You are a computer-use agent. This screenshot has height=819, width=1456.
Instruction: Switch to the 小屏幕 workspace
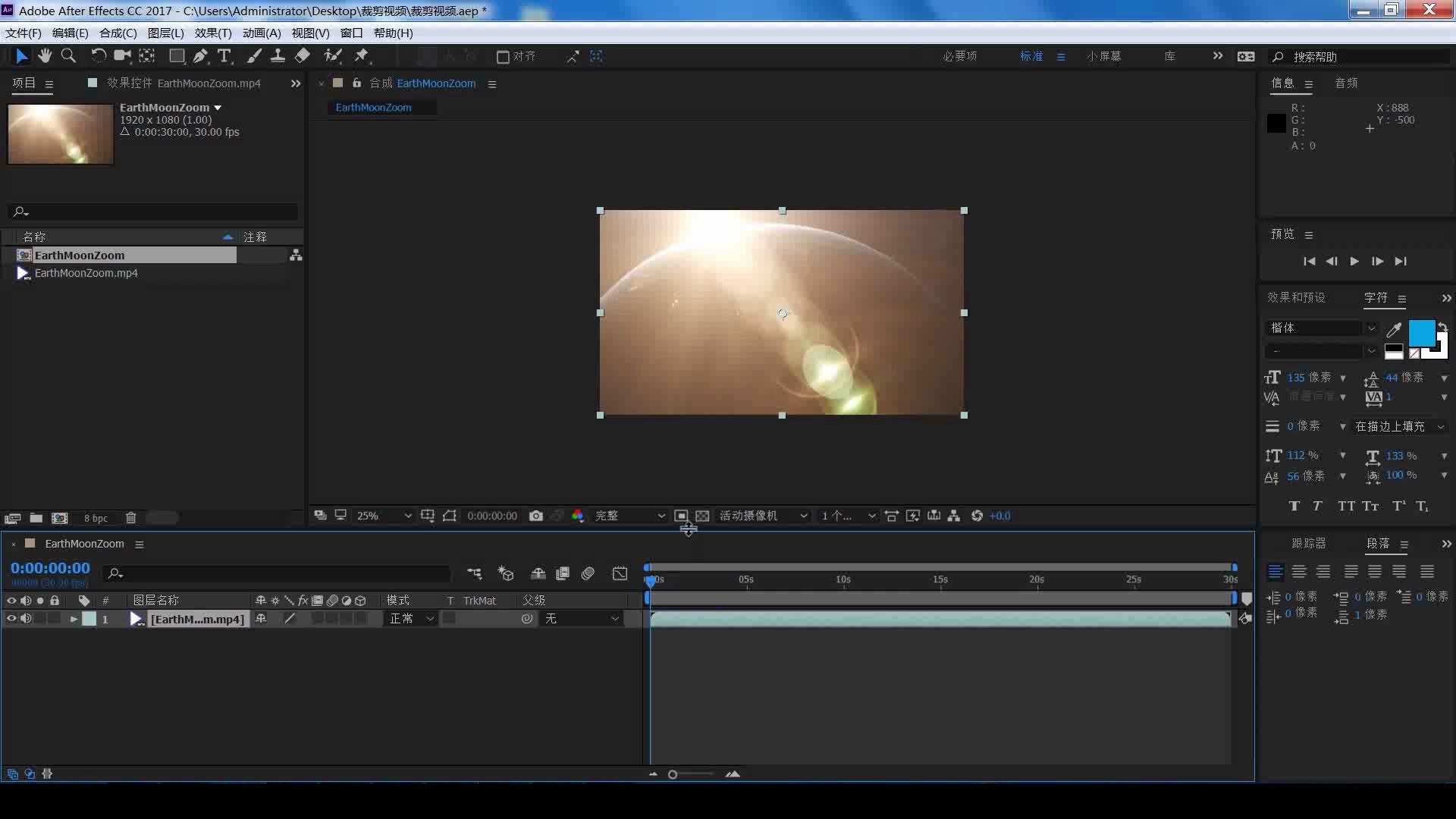[1103, 56]
